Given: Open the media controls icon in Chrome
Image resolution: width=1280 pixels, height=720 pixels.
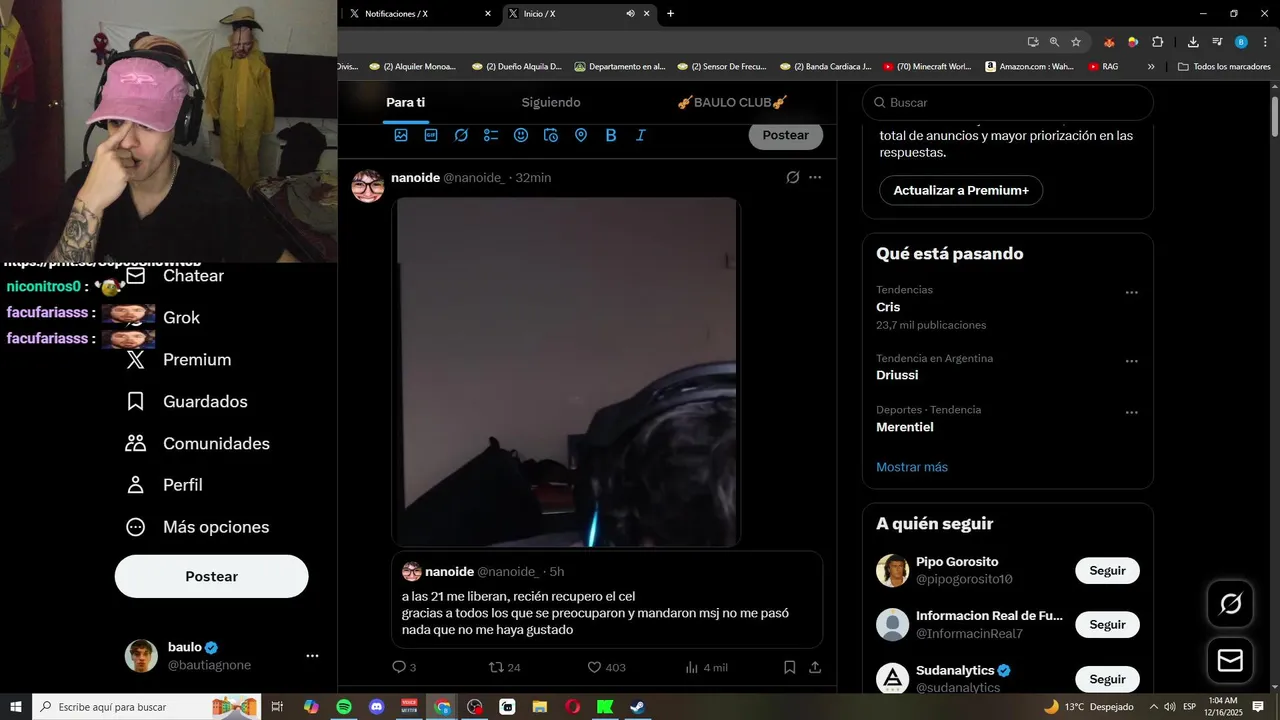Looking at the screenshot, I should 1217,42.
